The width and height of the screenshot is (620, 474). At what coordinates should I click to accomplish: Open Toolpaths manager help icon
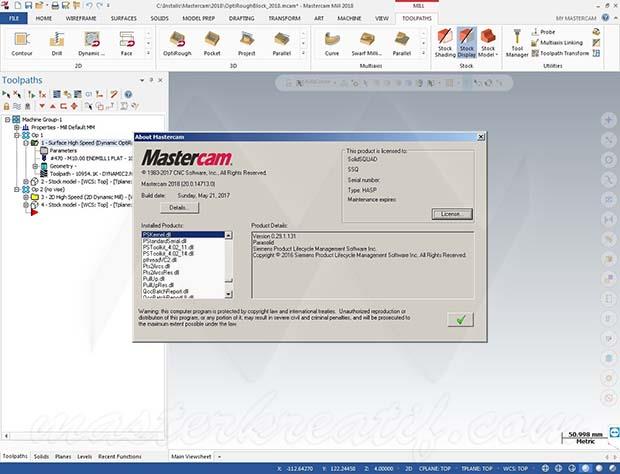point(128,94)
